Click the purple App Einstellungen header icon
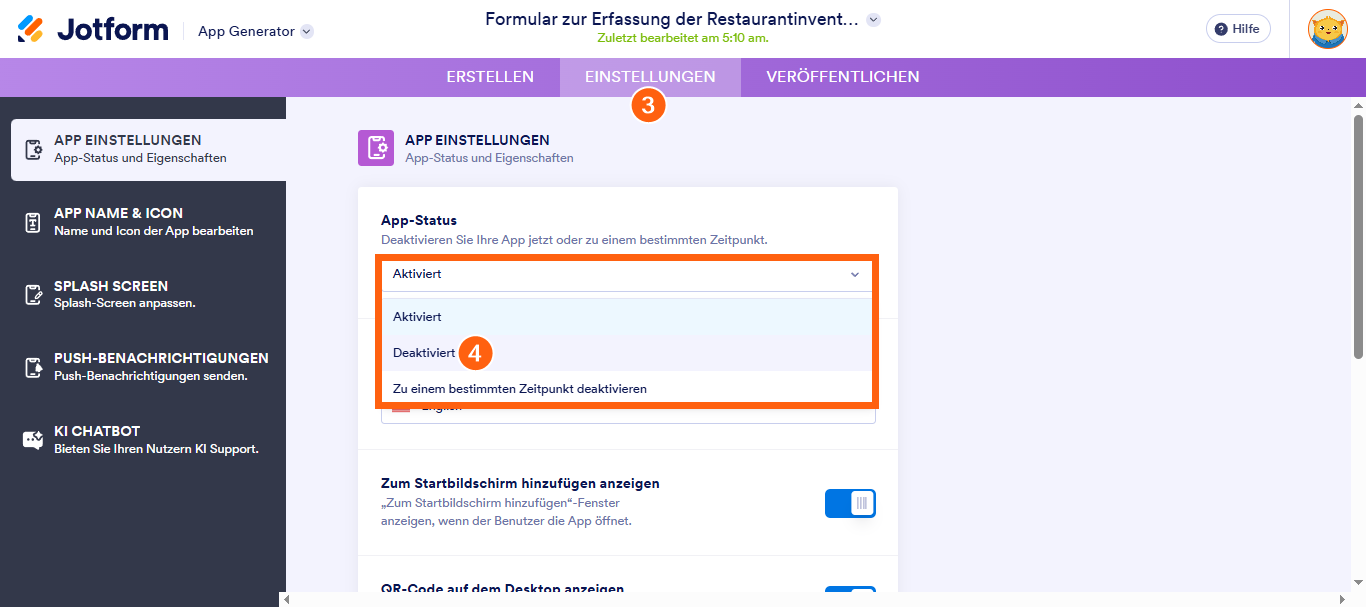This screenshot has width=1366, height=607. pyautogui.click(x=376, y=148)
